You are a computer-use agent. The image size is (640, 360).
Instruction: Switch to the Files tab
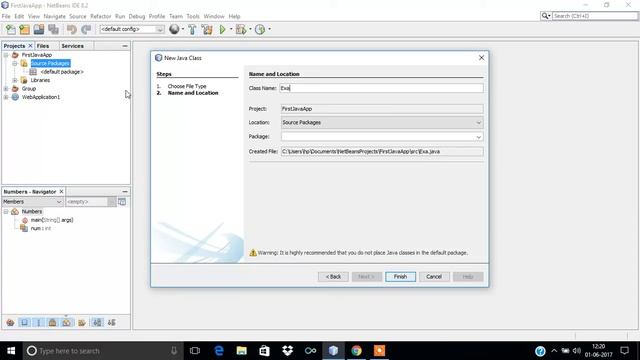click(x=43, y=46)
